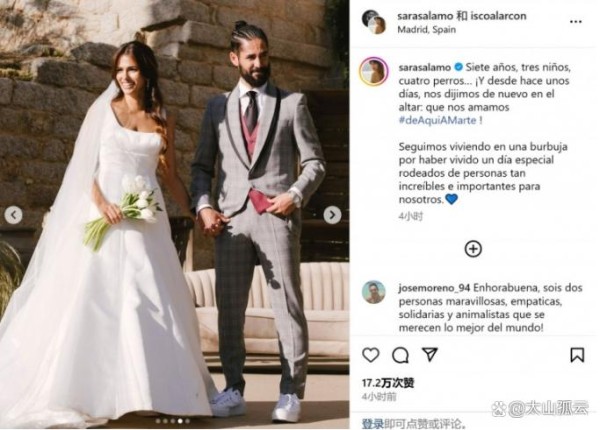Click sarasalamo username in caption
Image resolution: width=600 pixels, height=430 pixels.
click(424, 68)
